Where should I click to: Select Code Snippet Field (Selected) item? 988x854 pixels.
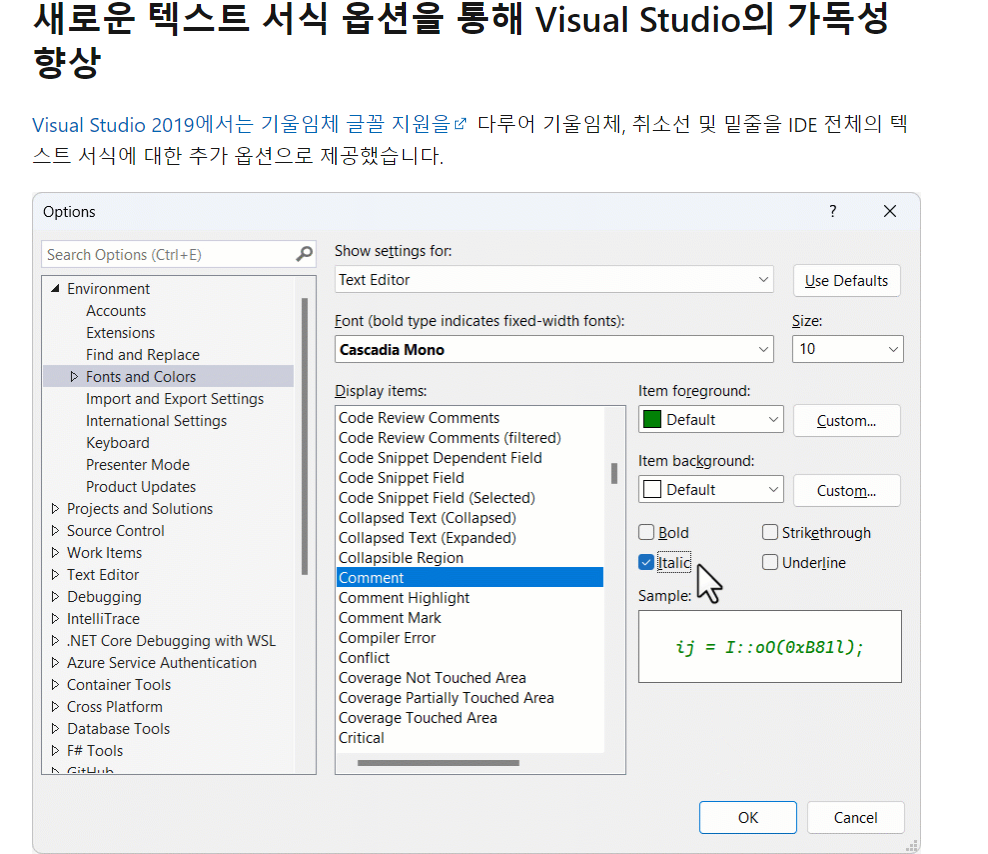pos(437,498)
